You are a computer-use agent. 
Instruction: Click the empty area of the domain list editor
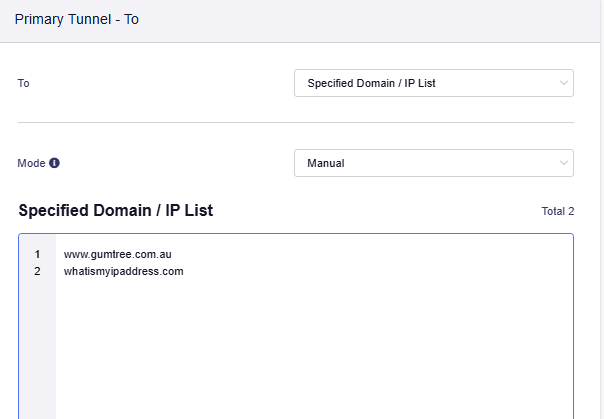point(314,347)
